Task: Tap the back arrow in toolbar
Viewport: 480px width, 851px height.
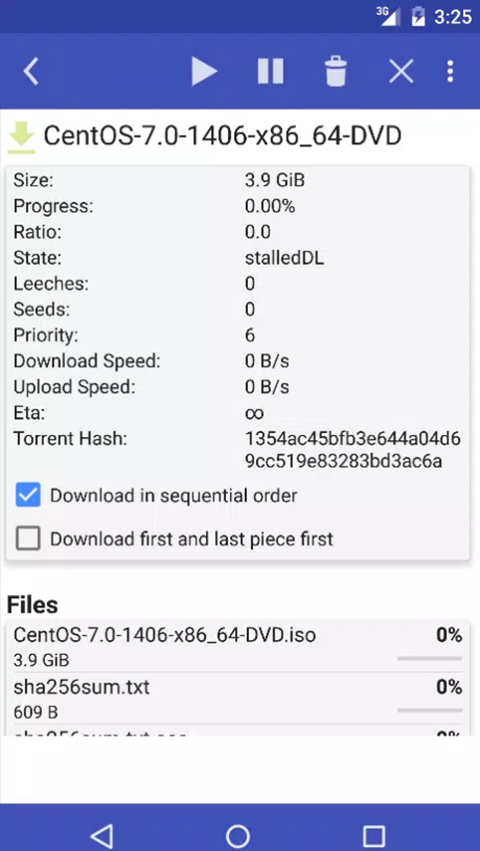Action: click(x=31, y=71)
